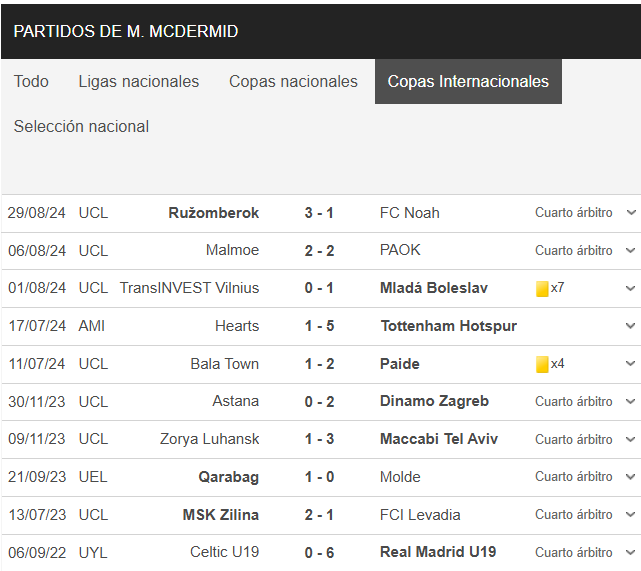Open the Selección nacional tab
The width and height of the screenshot is (641, 571).
click(x=81, y=126)
